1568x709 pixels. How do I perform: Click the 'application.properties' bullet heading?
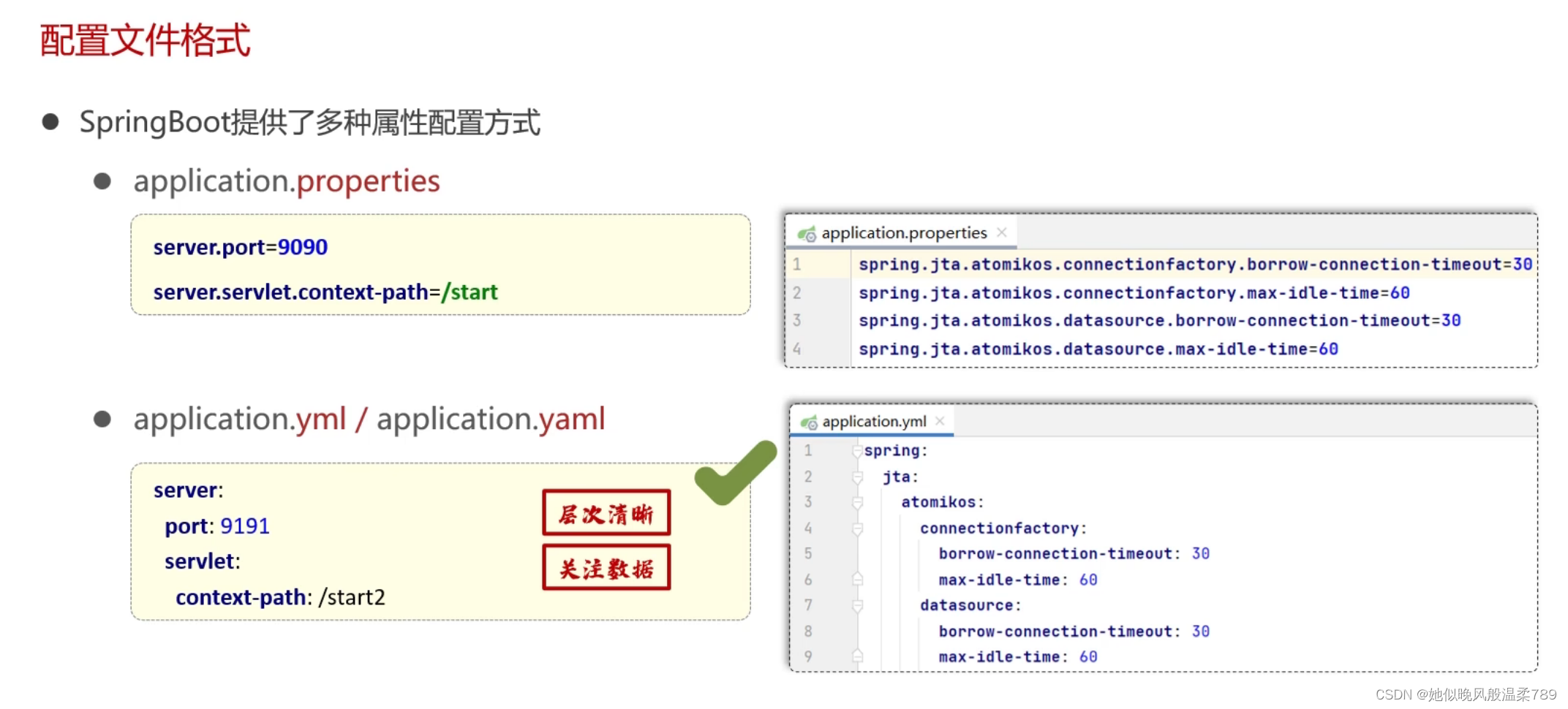click(x=287, y=181)
